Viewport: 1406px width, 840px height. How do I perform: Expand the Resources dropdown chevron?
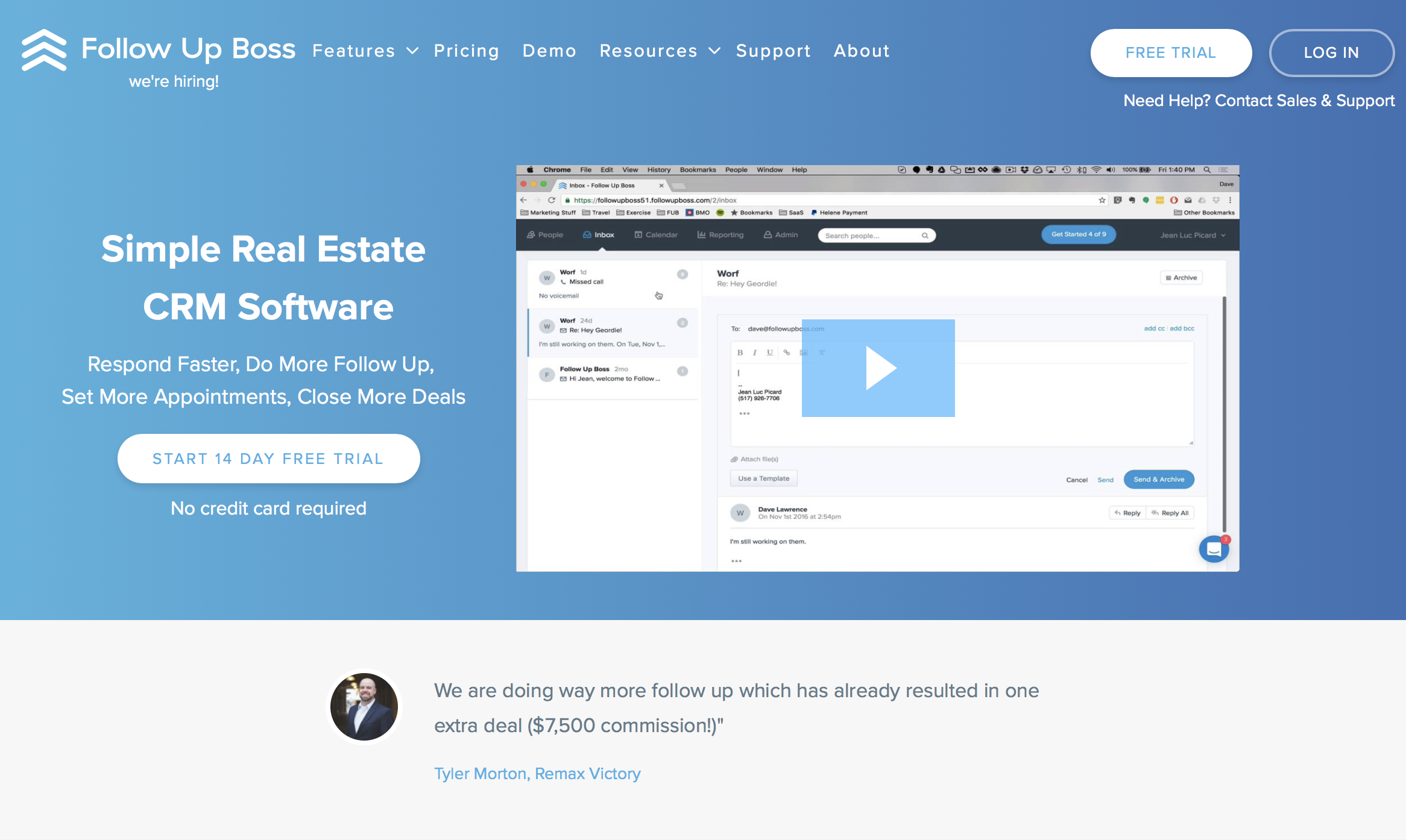click(x=714, y=51)
